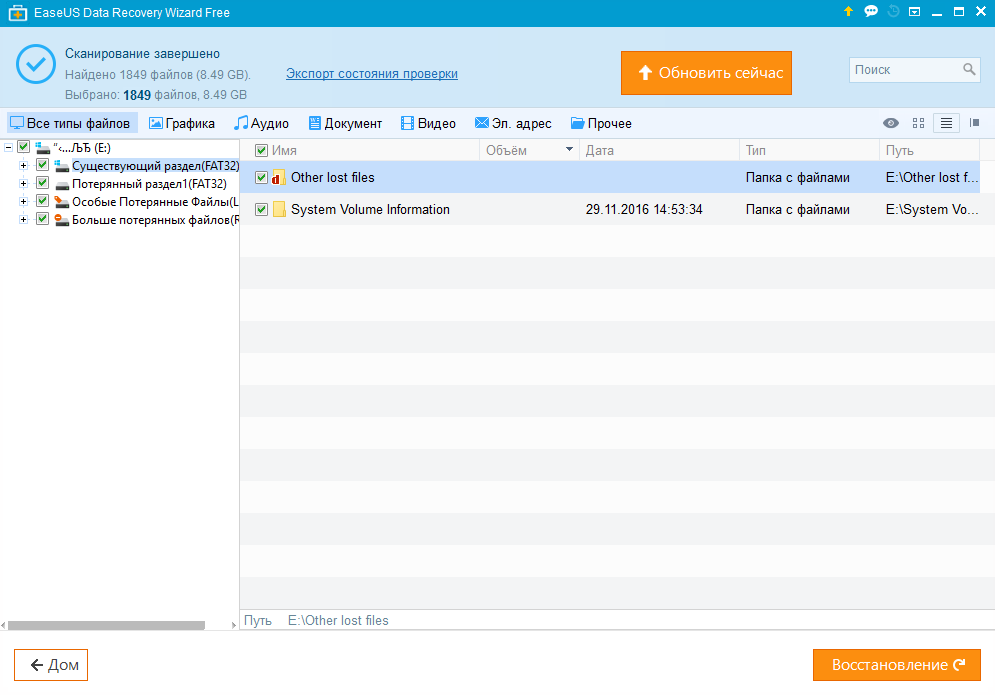Click the existing FAT32 partition drive icon
This screenshot has width=995, height=695.
[62, 166]
